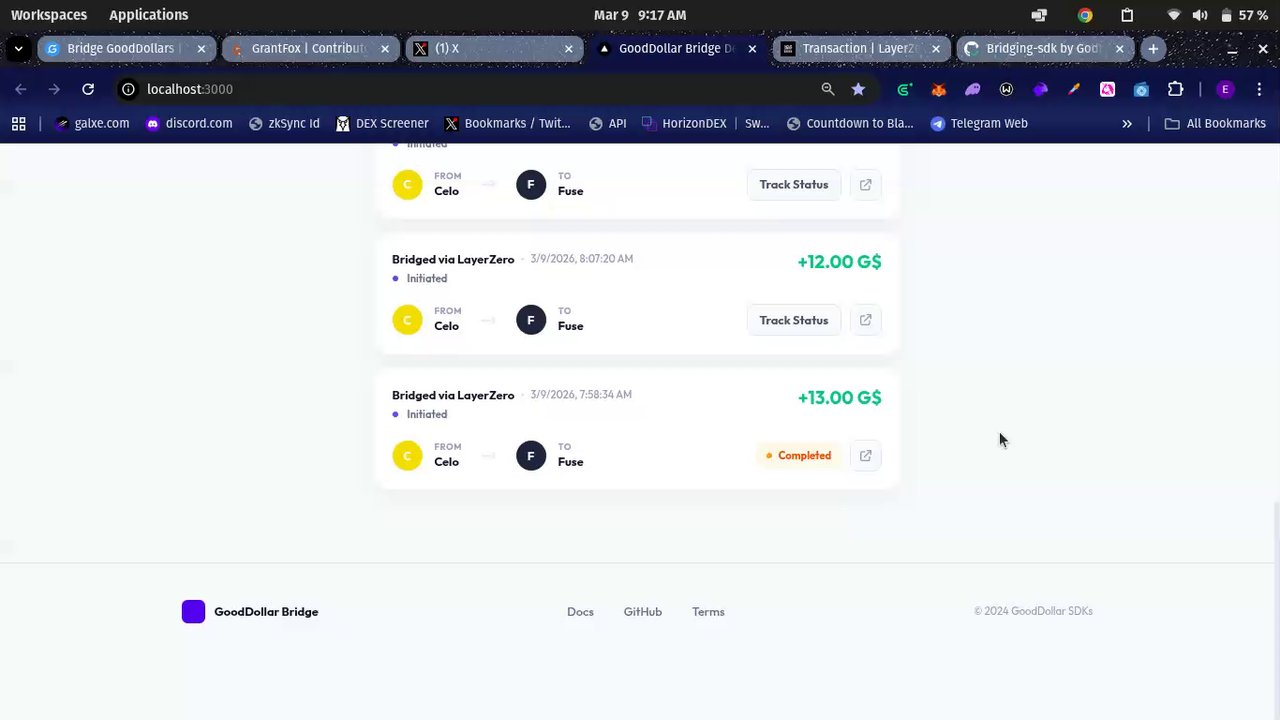Screen dimensions: 1280x720
Task: View site information for localhost
Action: (128, 89)
